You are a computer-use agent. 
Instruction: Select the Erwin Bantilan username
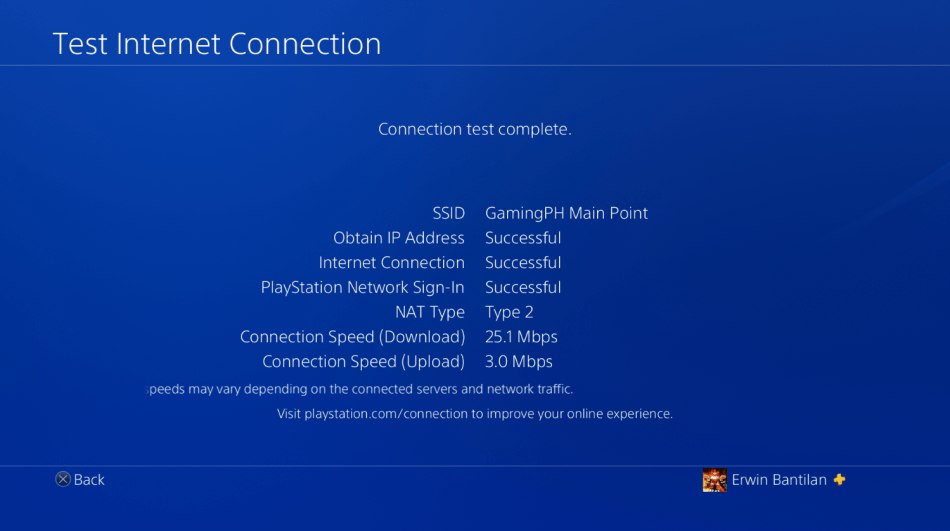click(779, 480)
